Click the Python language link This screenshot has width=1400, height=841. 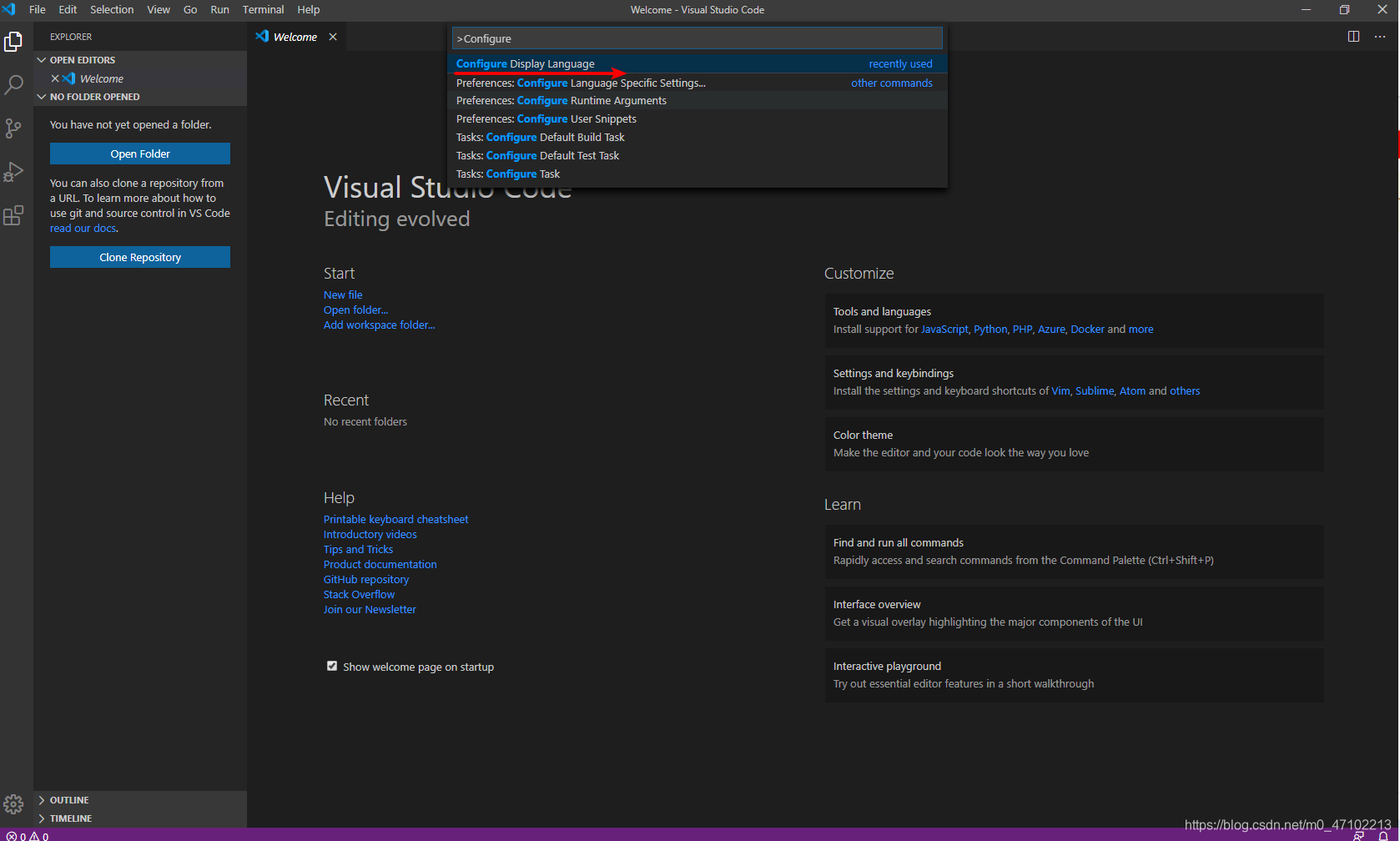990,329
